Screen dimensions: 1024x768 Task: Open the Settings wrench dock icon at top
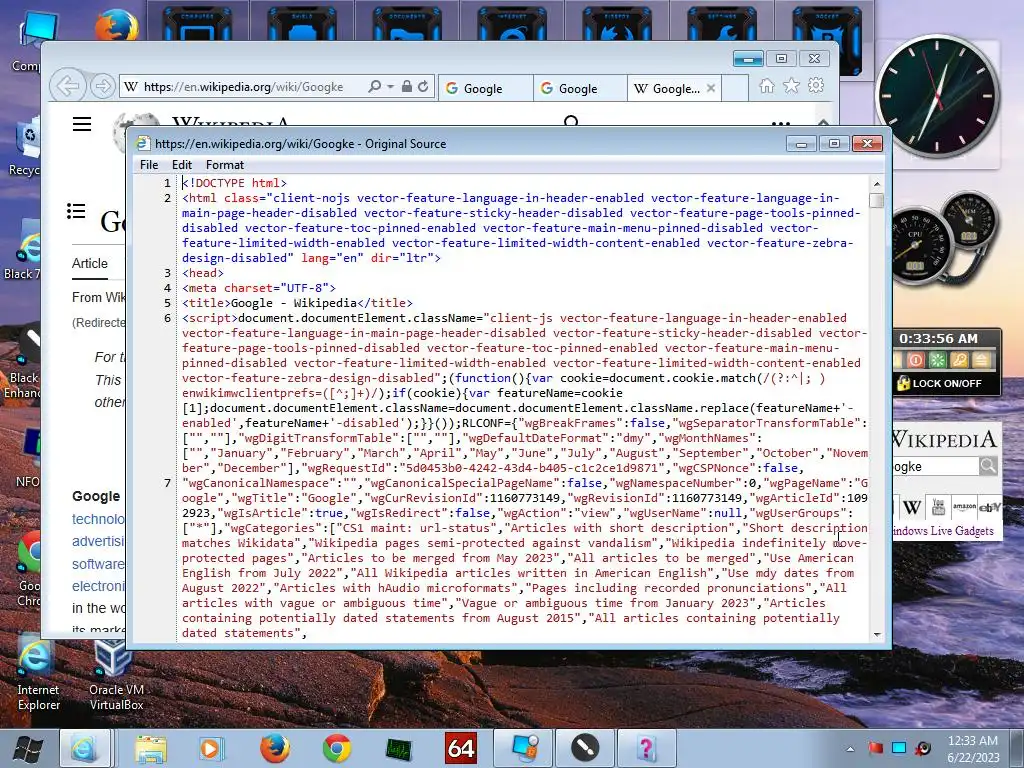[722, 22]
